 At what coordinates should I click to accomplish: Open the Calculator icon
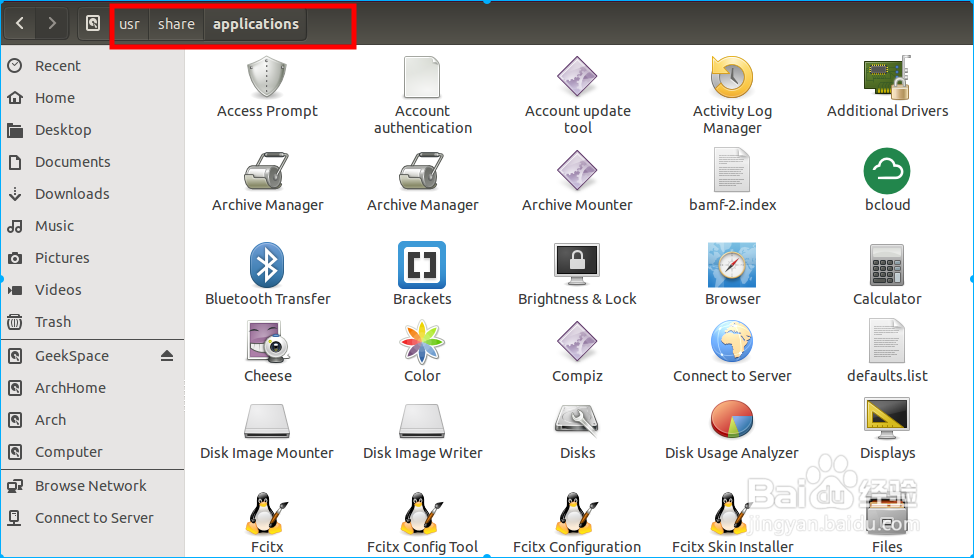click(887, 265)
